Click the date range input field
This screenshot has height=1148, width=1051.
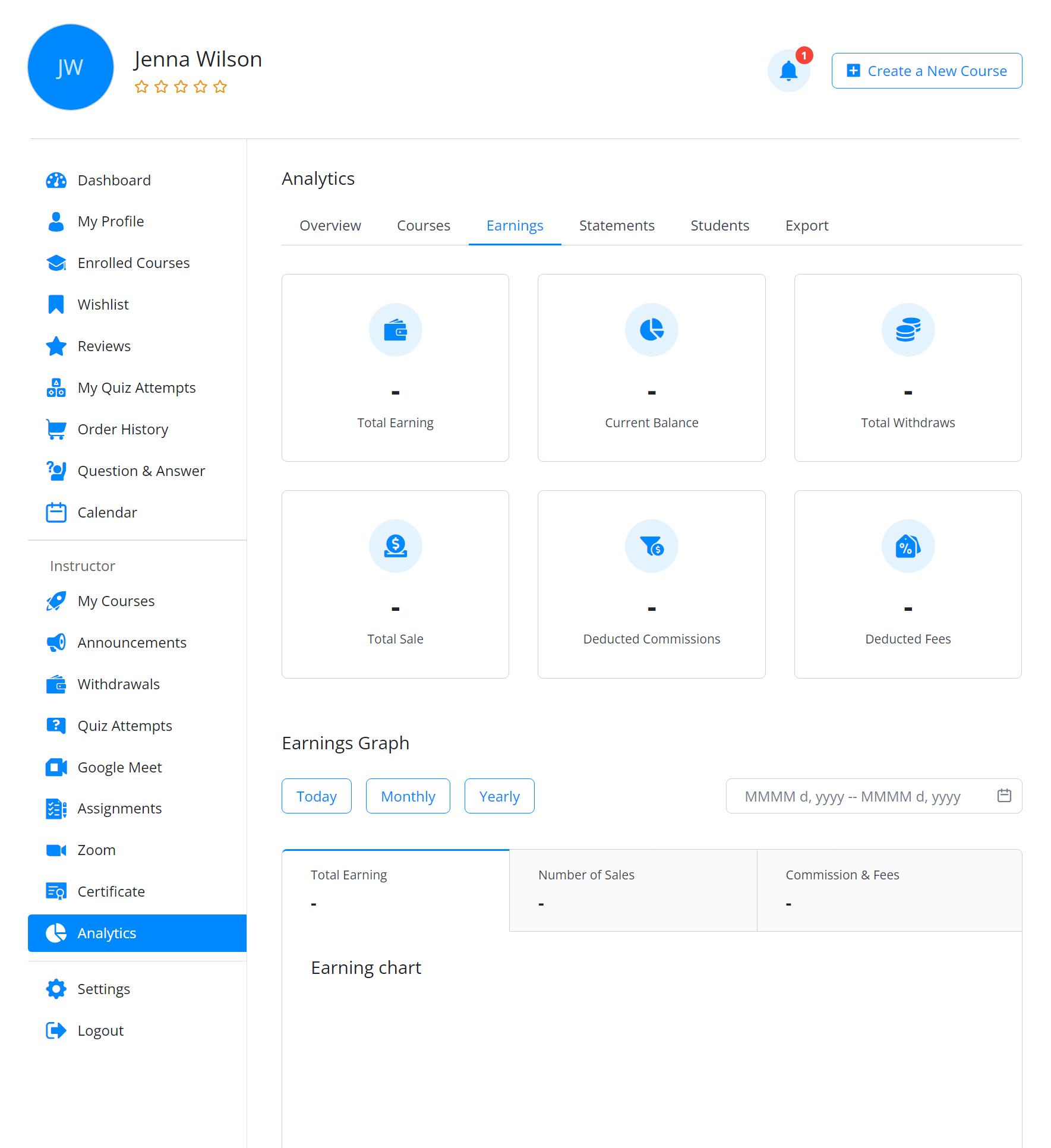[x=853, y=796]
